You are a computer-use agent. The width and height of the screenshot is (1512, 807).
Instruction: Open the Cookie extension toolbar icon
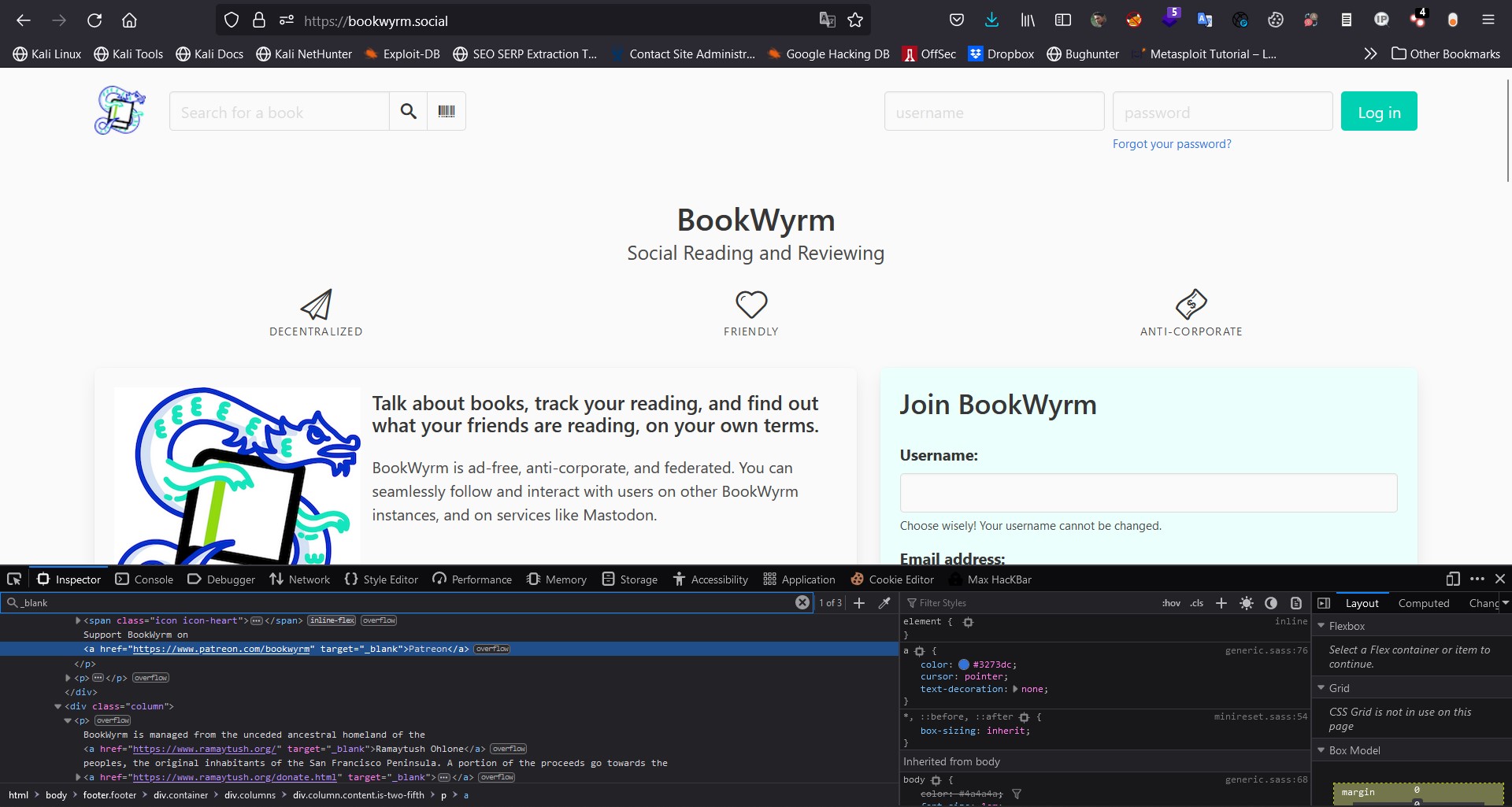point(1276,20)
